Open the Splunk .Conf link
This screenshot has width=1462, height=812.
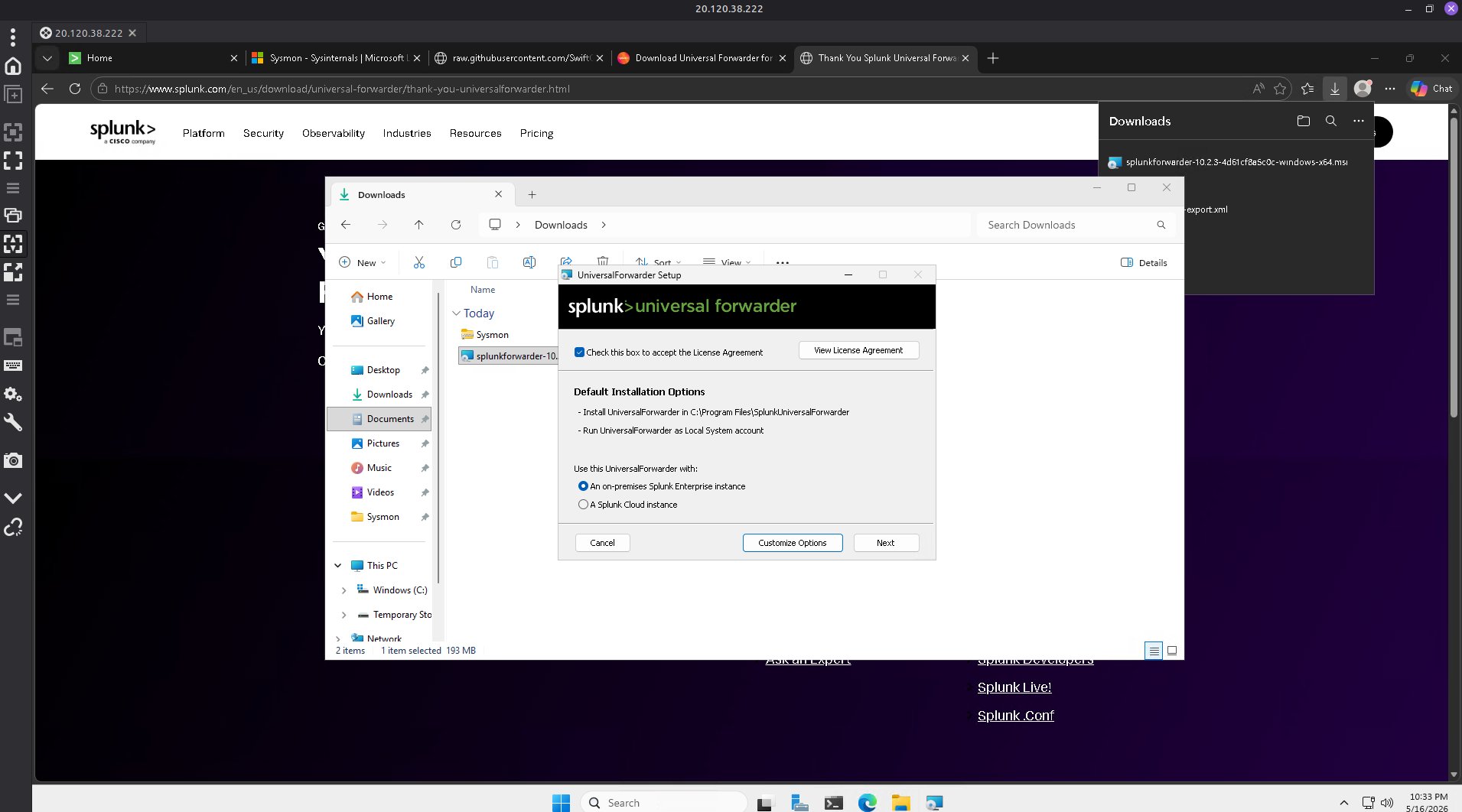[x=1016, y=716]
